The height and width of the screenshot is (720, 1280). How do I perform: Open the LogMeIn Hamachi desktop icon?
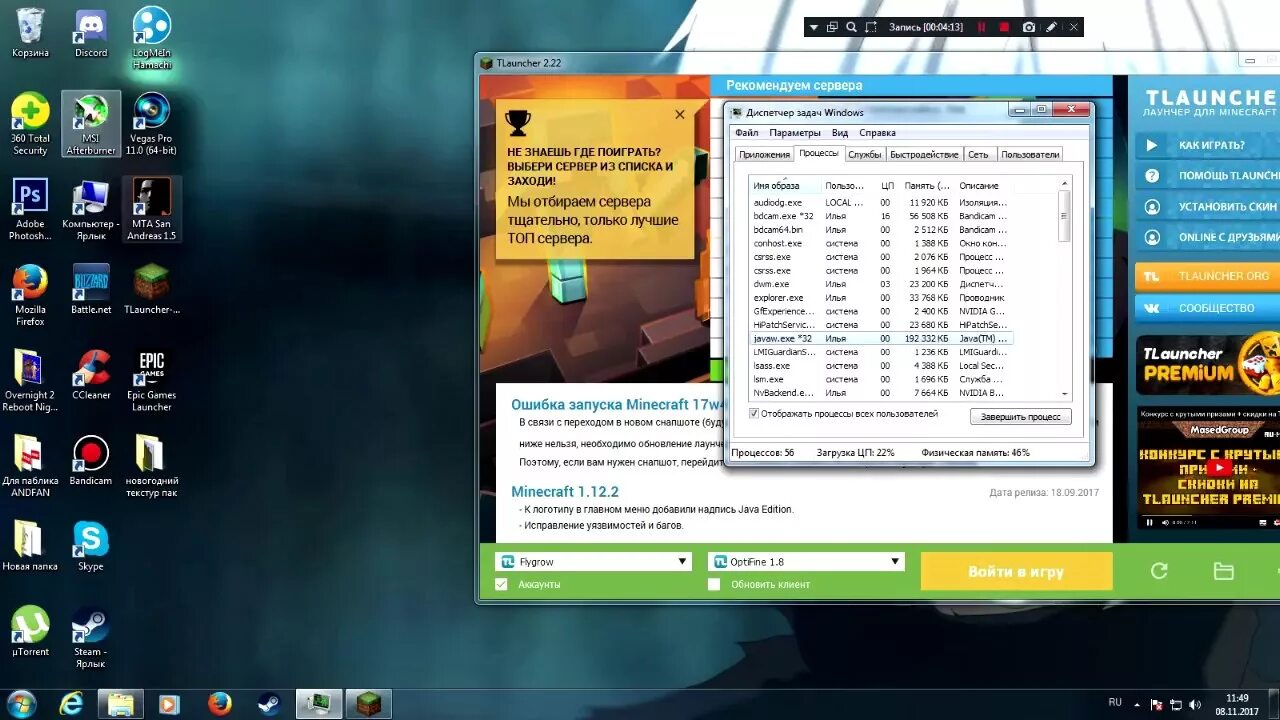151,39
